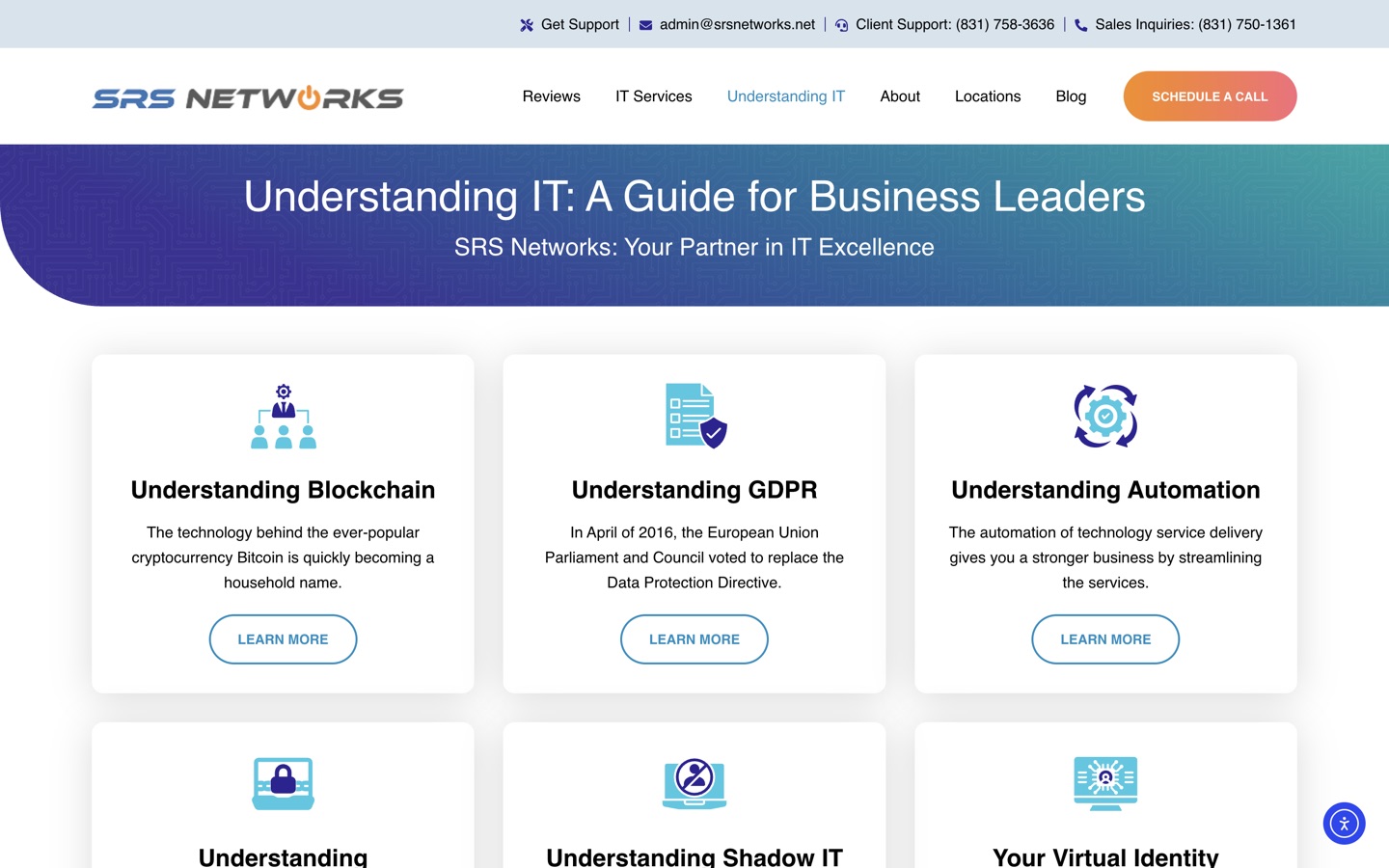This screenshot has width=1389, height=868.
Task: Click the service delivery description in Automation card
Action: pyautogui.click(x=1105, y=557)
